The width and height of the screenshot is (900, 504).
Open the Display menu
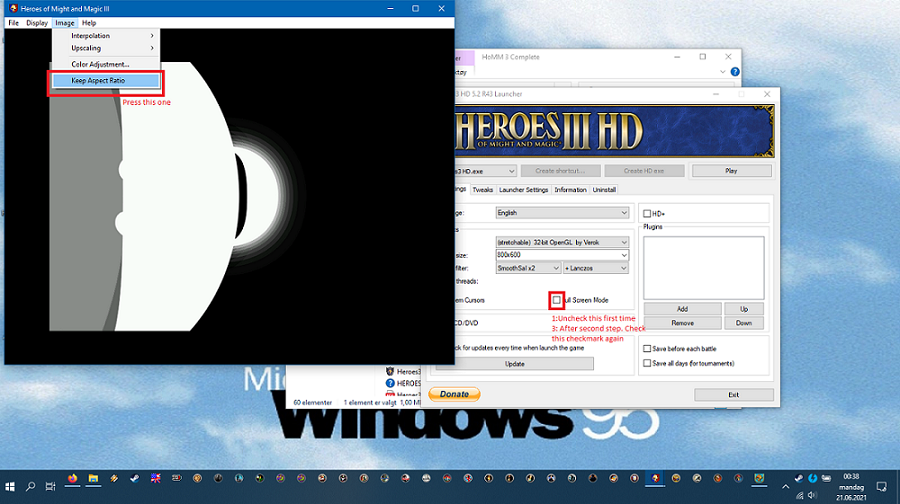[x=37, y=23]
